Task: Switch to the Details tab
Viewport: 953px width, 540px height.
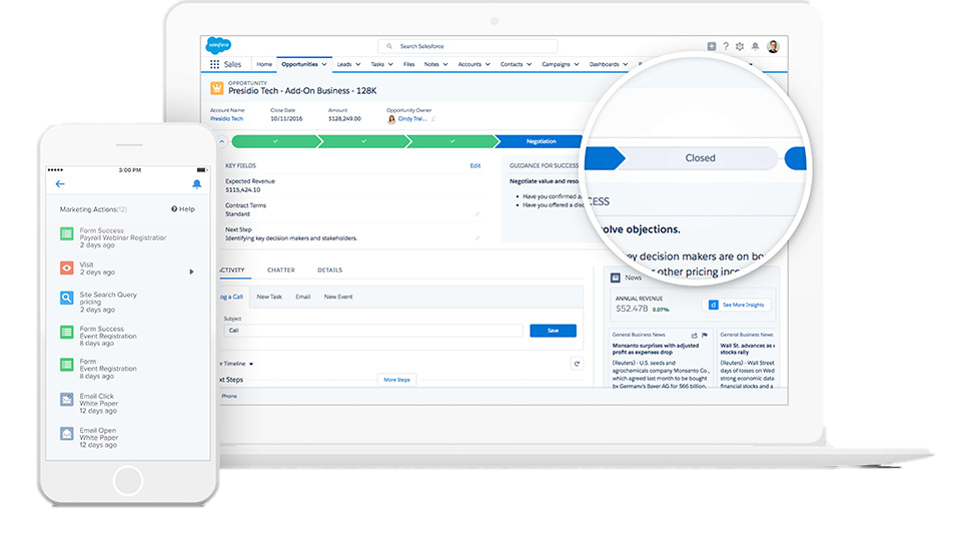Action: pyautogui.click(x=329, y=270)
